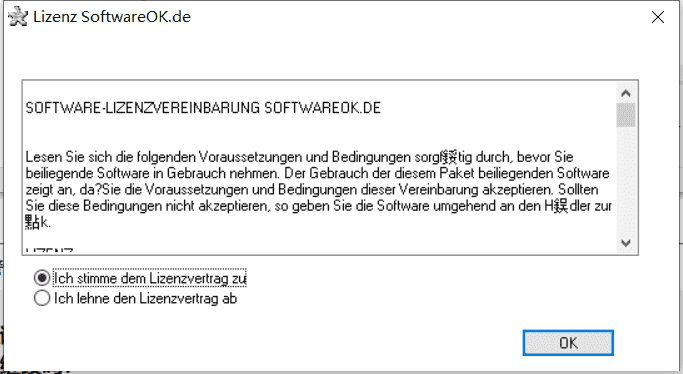This screenshot has width=683, height=374.
Task: Click the license text scroll-up arrow
Action: [626, 93]
